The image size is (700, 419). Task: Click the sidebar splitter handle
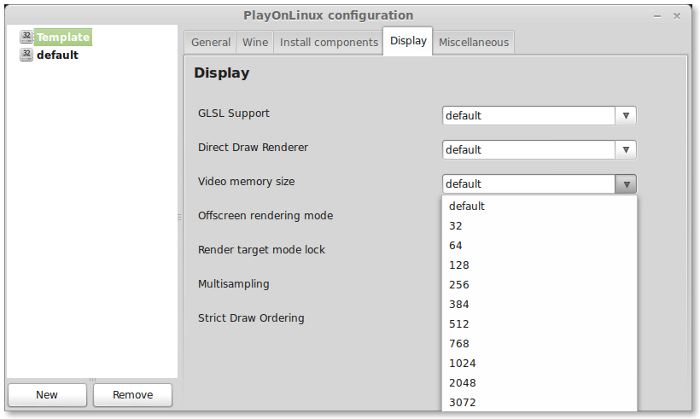(179, 217)
